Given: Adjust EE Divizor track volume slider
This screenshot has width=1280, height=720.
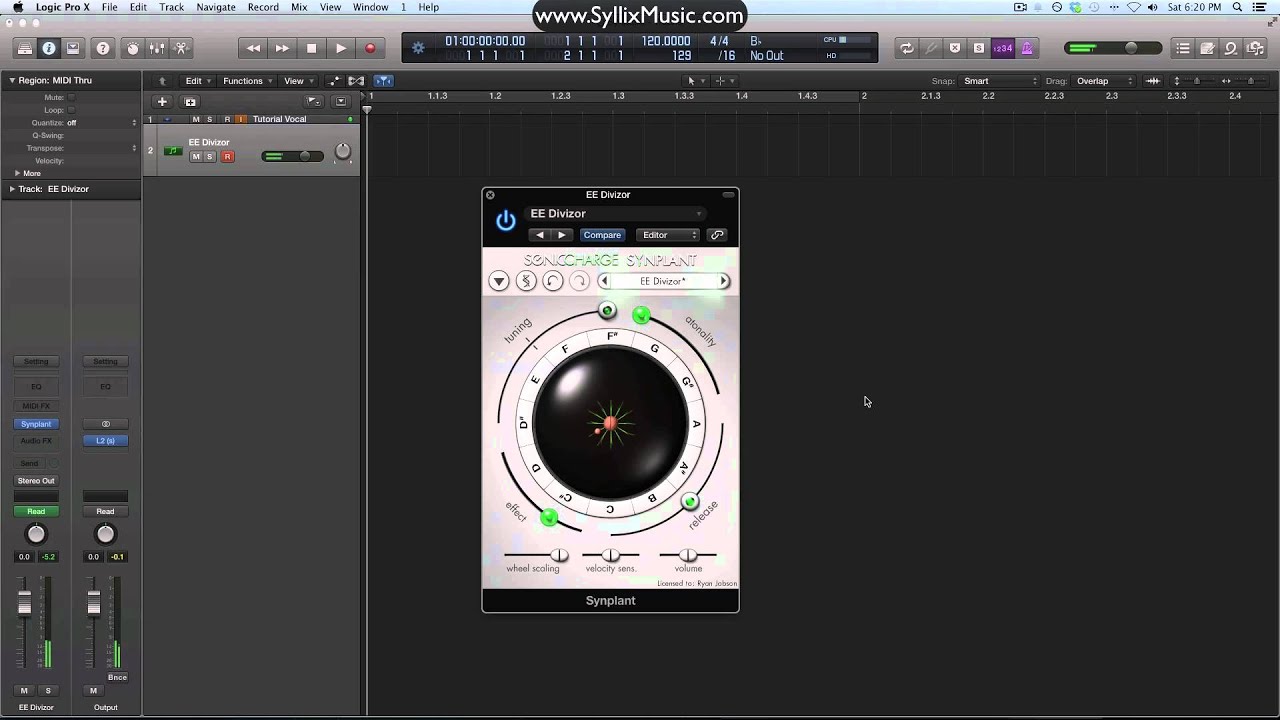Looking at the screenshot, I should (x=292, y=156).
